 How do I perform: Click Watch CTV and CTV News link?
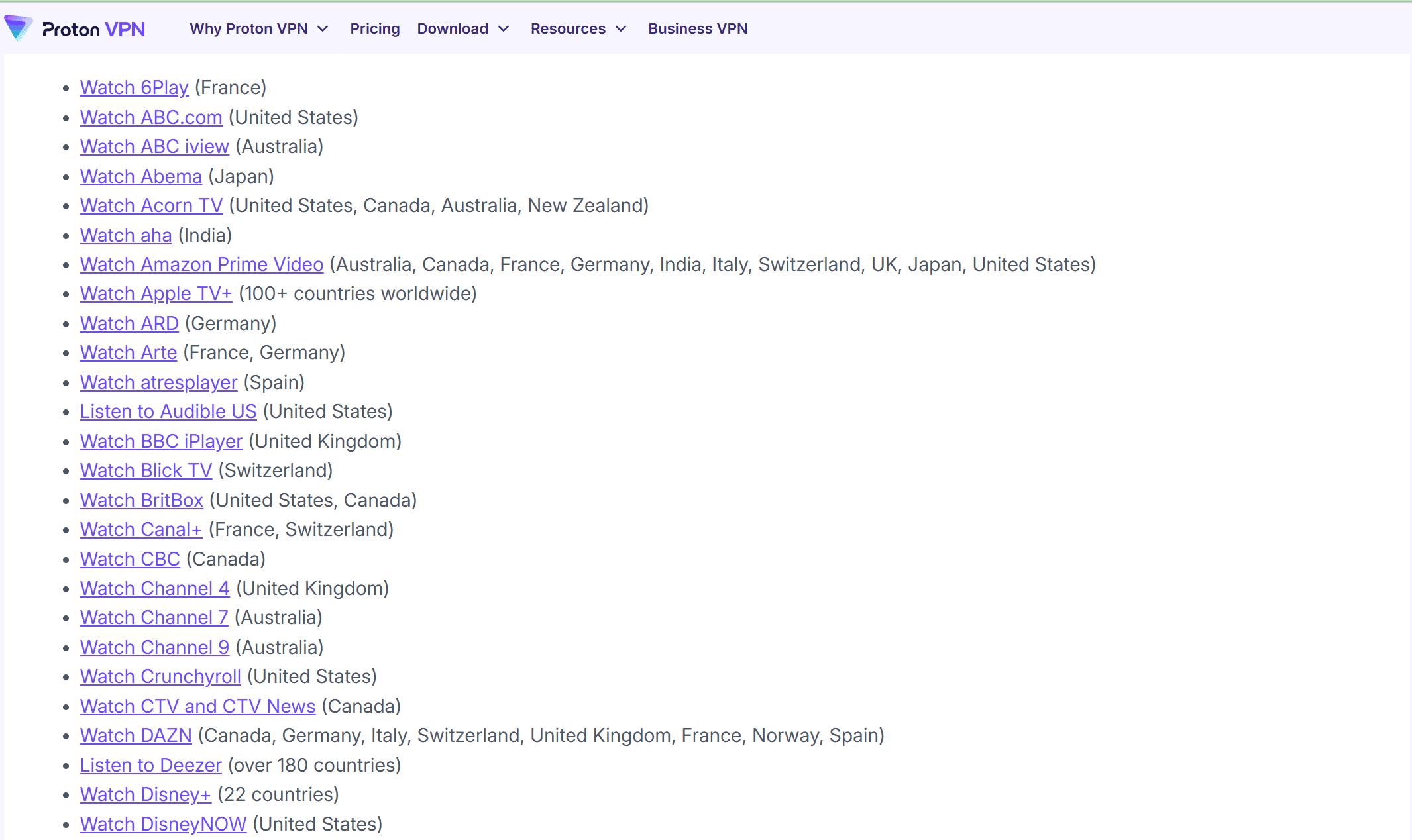197,706
